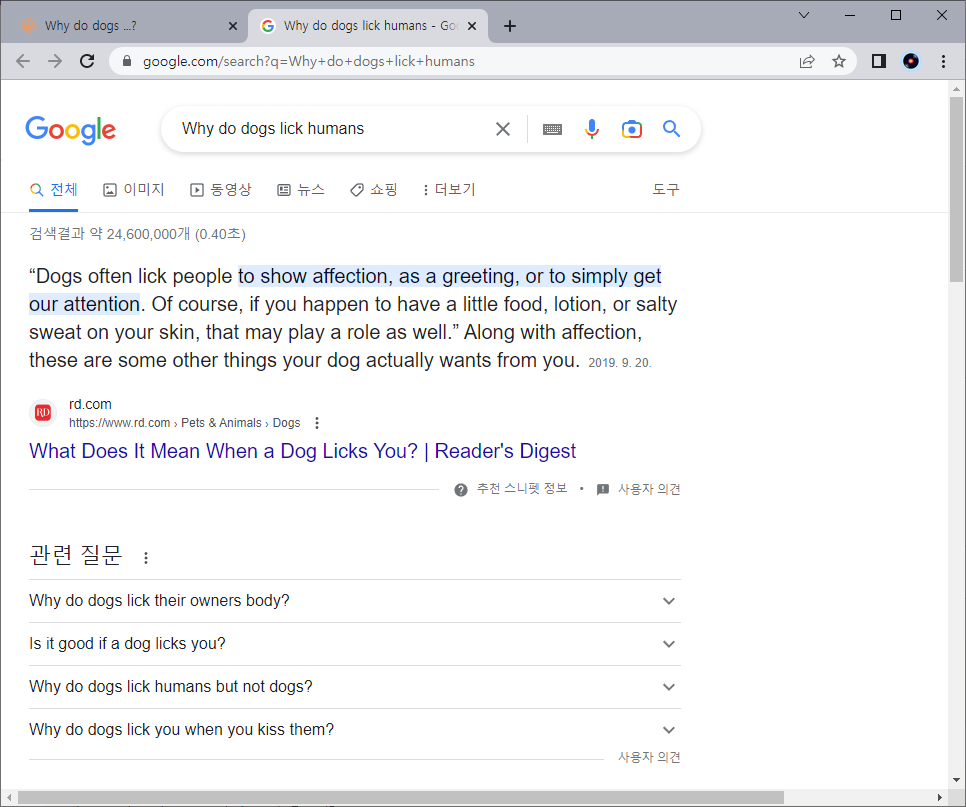This screenshot has height=807, width=966.
Task: Switch to 뉴스 results
Action: point(301,189)
